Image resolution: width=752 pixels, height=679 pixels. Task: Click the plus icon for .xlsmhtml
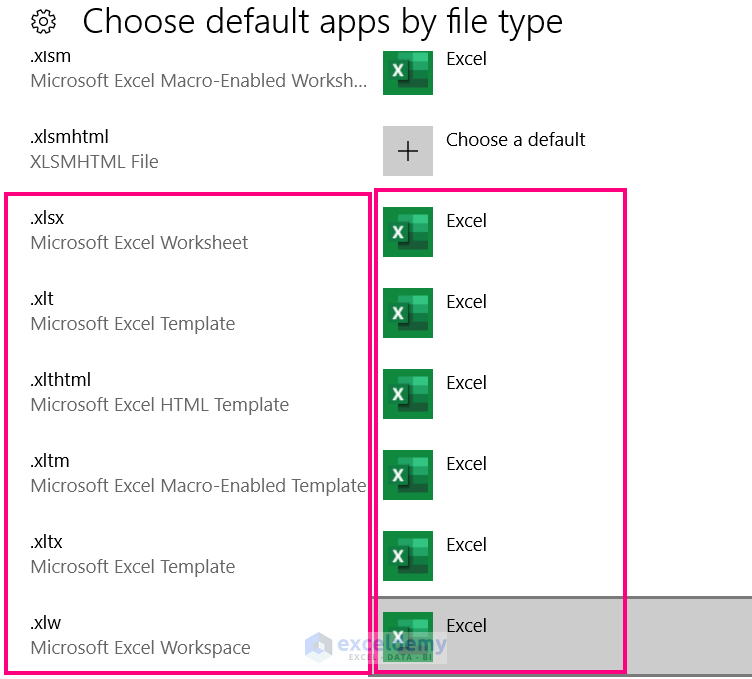[x=408, y=151]
